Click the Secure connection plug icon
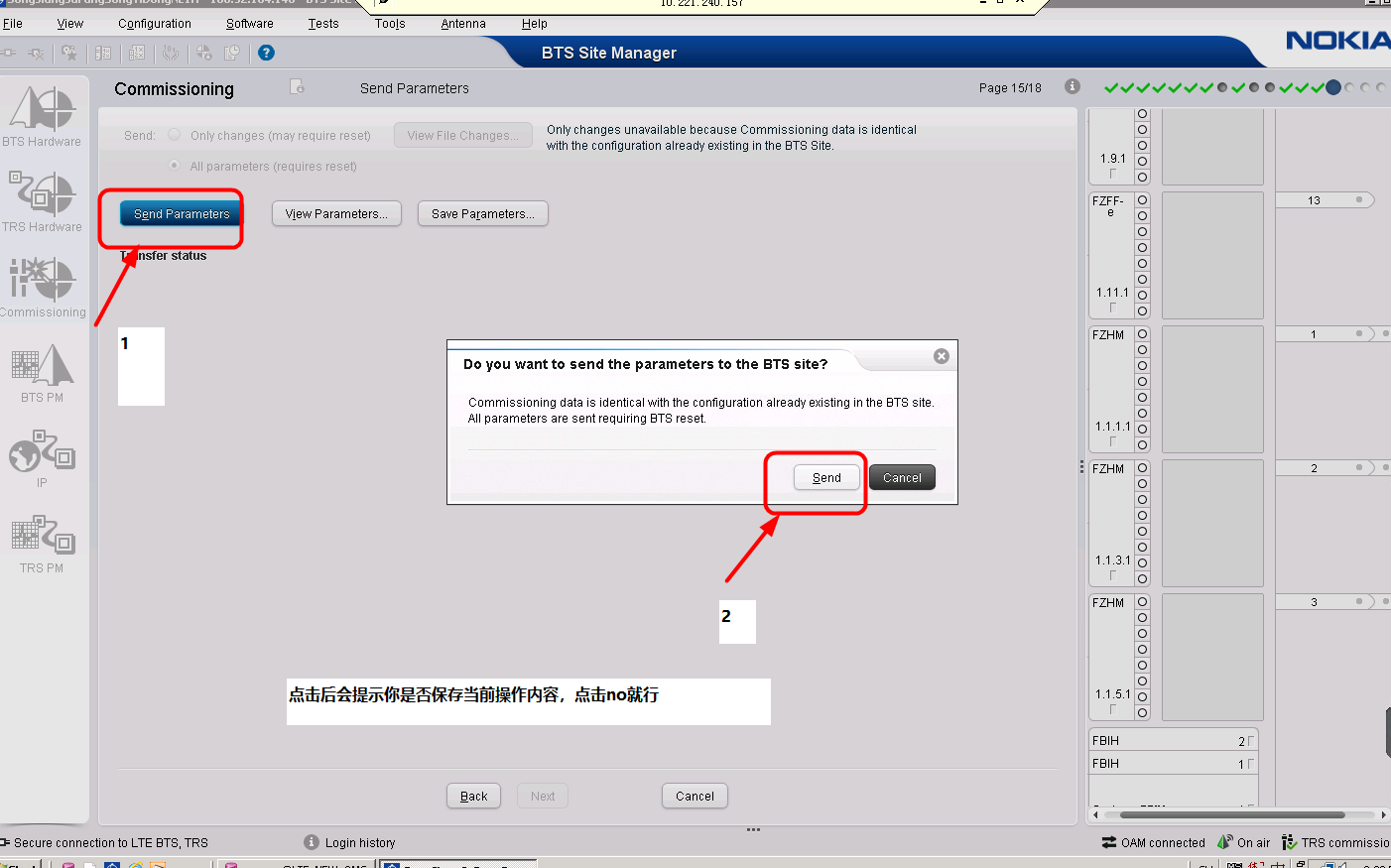 point(5,842)
